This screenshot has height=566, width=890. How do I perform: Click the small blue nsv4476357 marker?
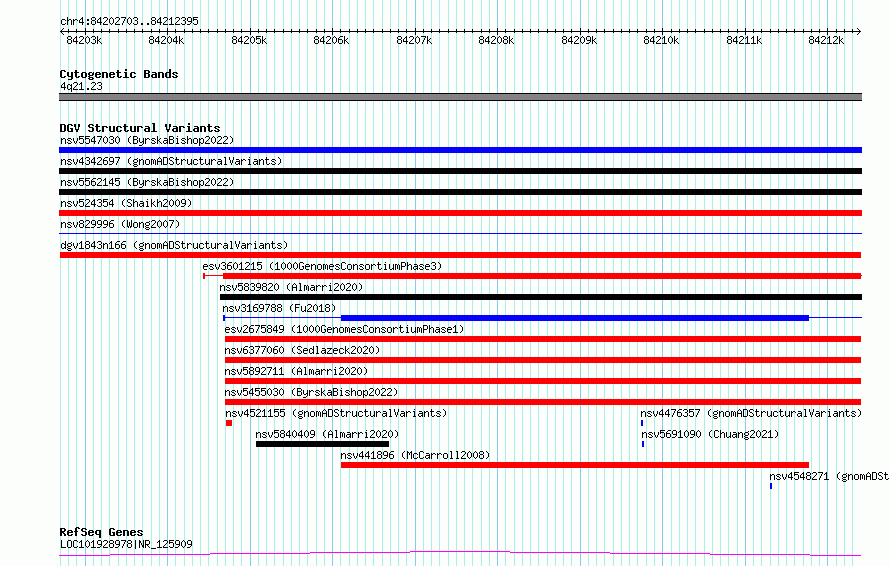click(x=642, y=423)
